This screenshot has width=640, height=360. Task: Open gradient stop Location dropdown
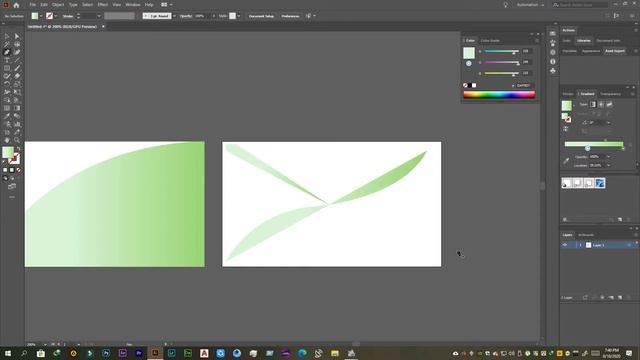click(609, 165)
